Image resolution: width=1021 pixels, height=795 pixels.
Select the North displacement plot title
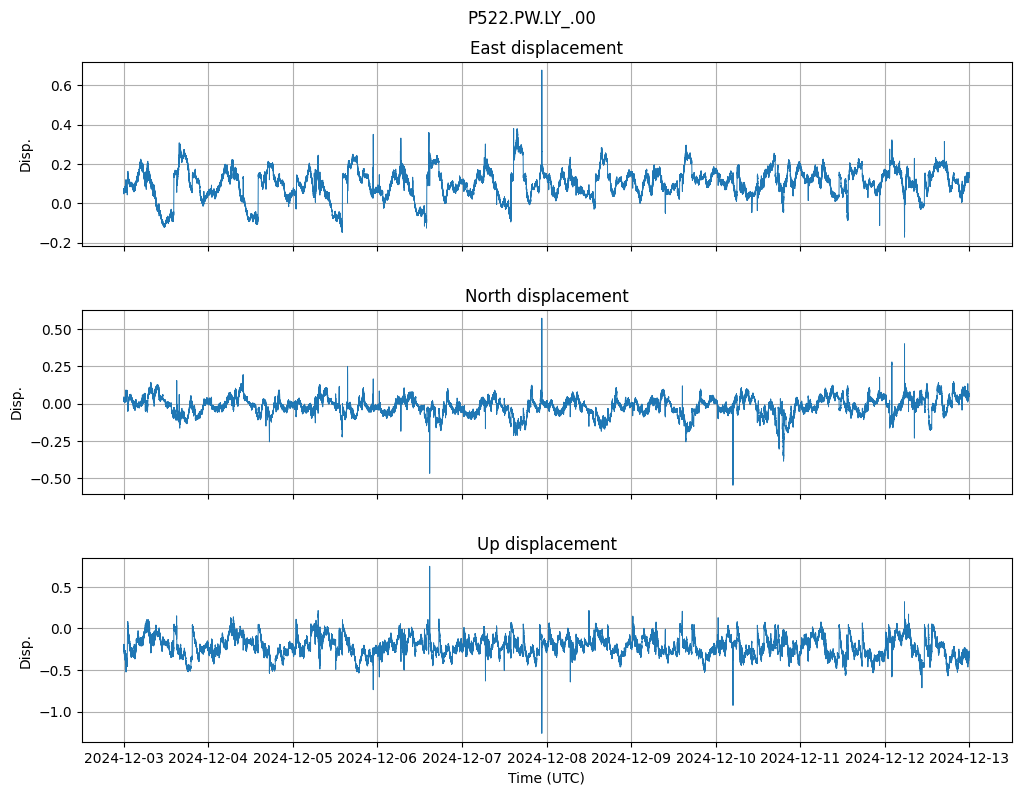pyautogui.click(x=546, y=296)
